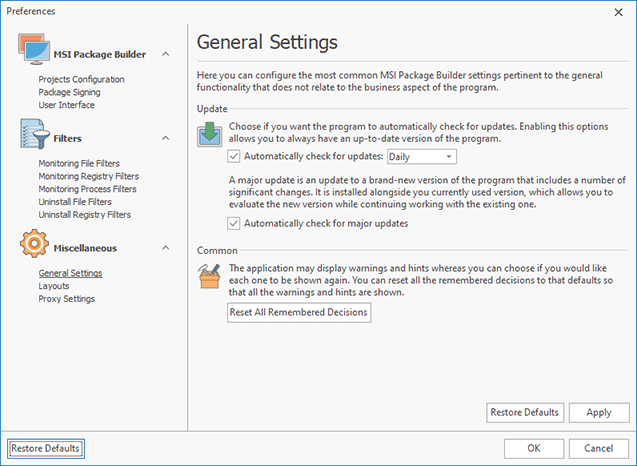The width and height of the screenshot is (637, 466).
Task: Click the Automatically check for major updates label
Action: point(326,223)
